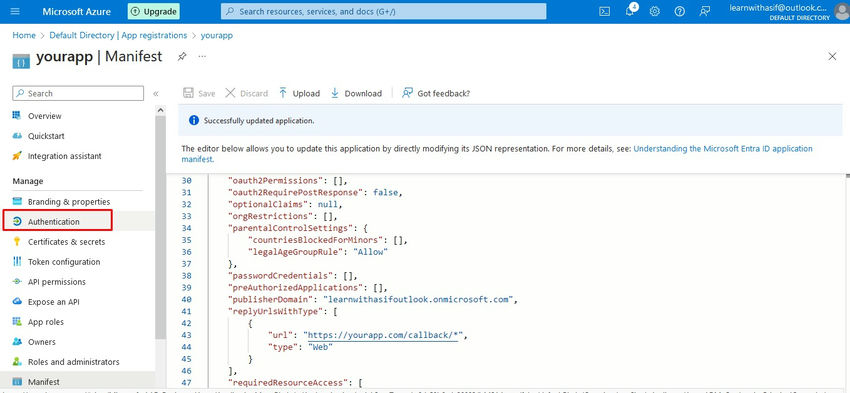Click Upload in the toolbar
The image size is (850, 393).
299,93
